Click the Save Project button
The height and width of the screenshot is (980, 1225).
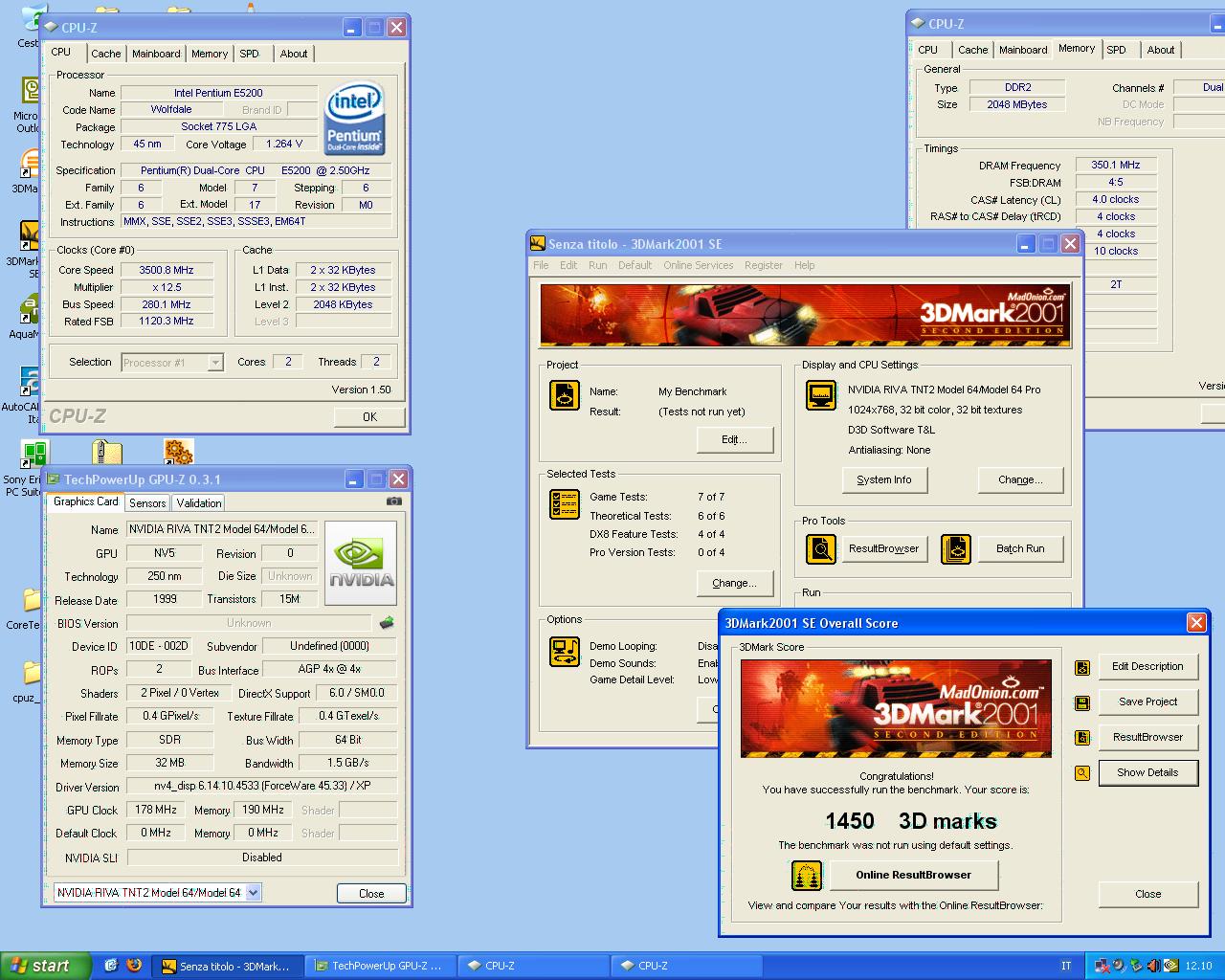coord(1147,702)
